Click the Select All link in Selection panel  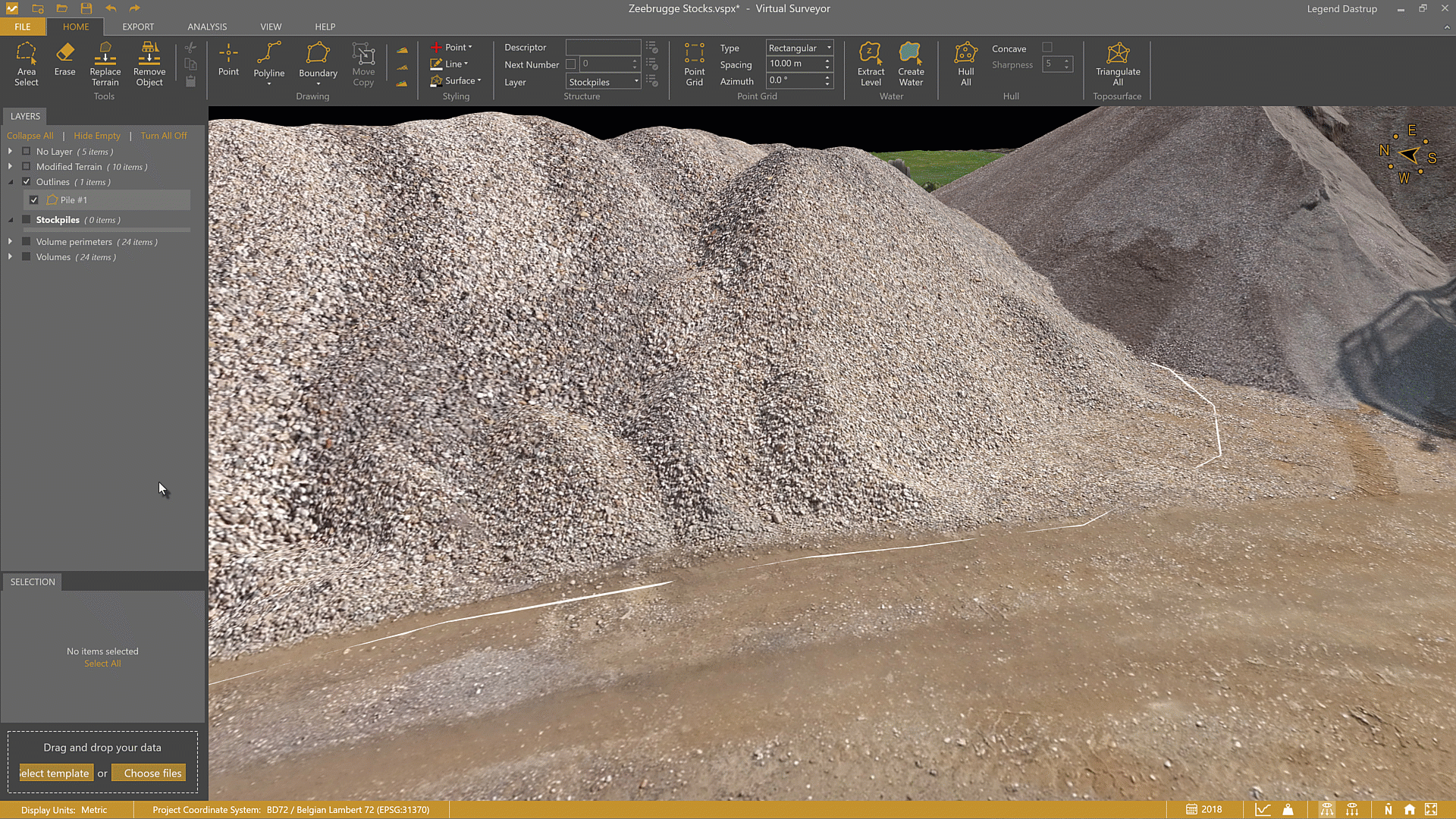click(x=102, y=663)
